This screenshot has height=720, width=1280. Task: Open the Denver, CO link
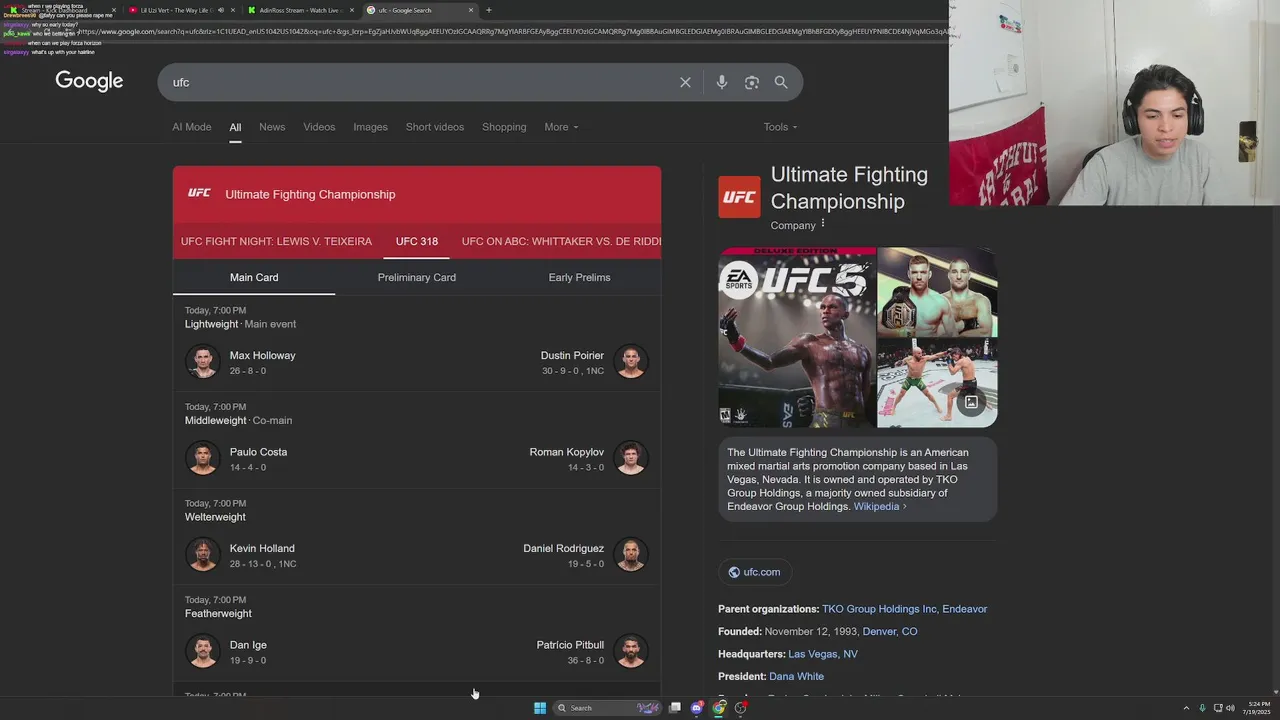click(x=890, y=631)
